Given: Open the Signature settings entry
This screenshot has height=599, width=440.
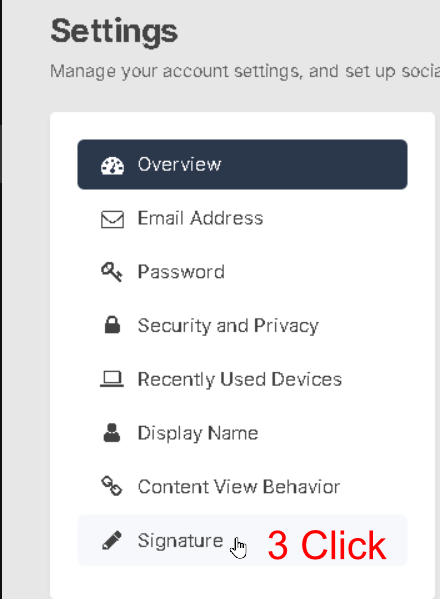Looking at the screenshot, I should point(242,540).
